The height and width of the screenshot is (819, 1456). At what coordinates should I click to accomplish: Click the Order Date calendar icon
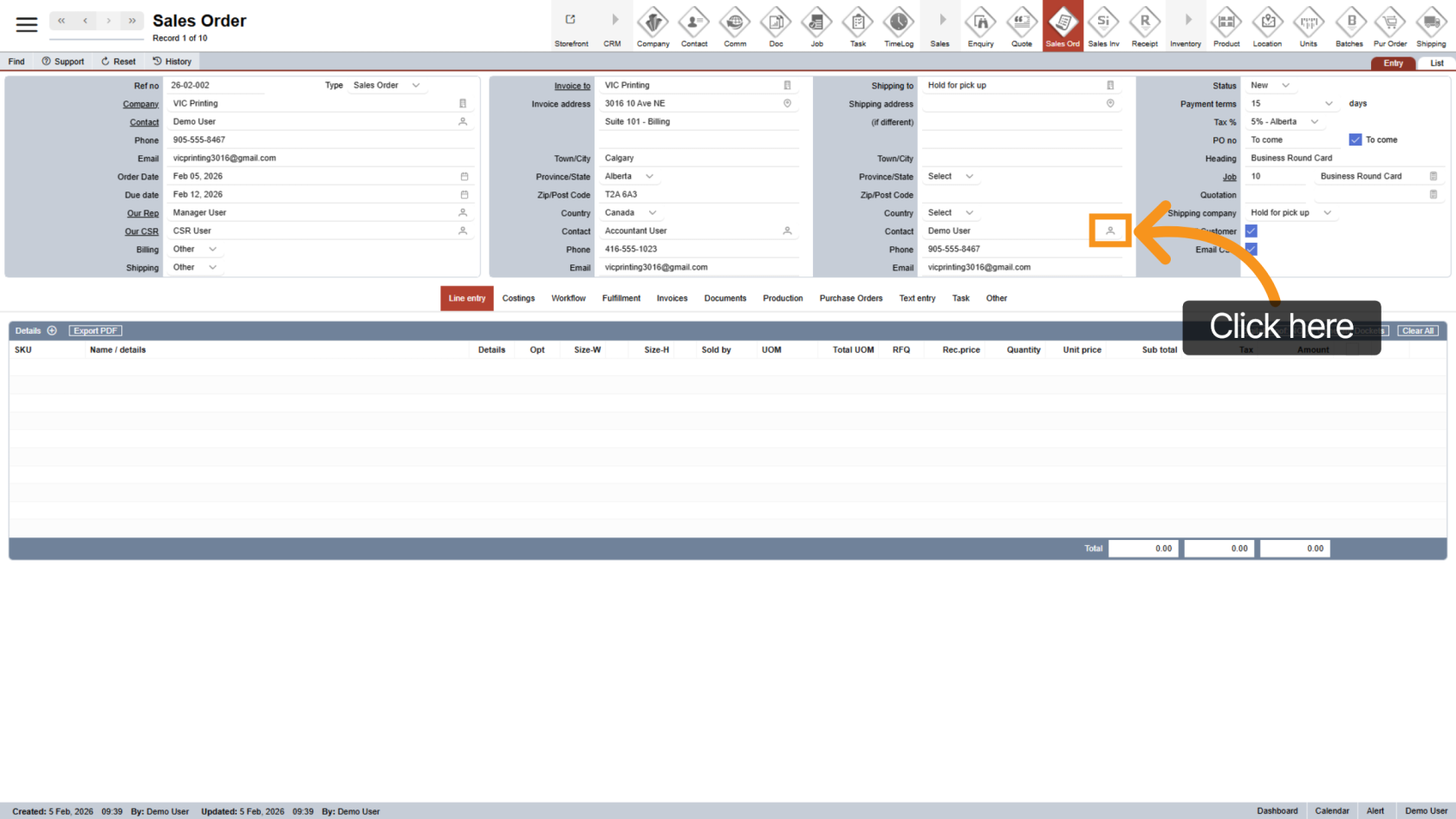tap(464, 177)
